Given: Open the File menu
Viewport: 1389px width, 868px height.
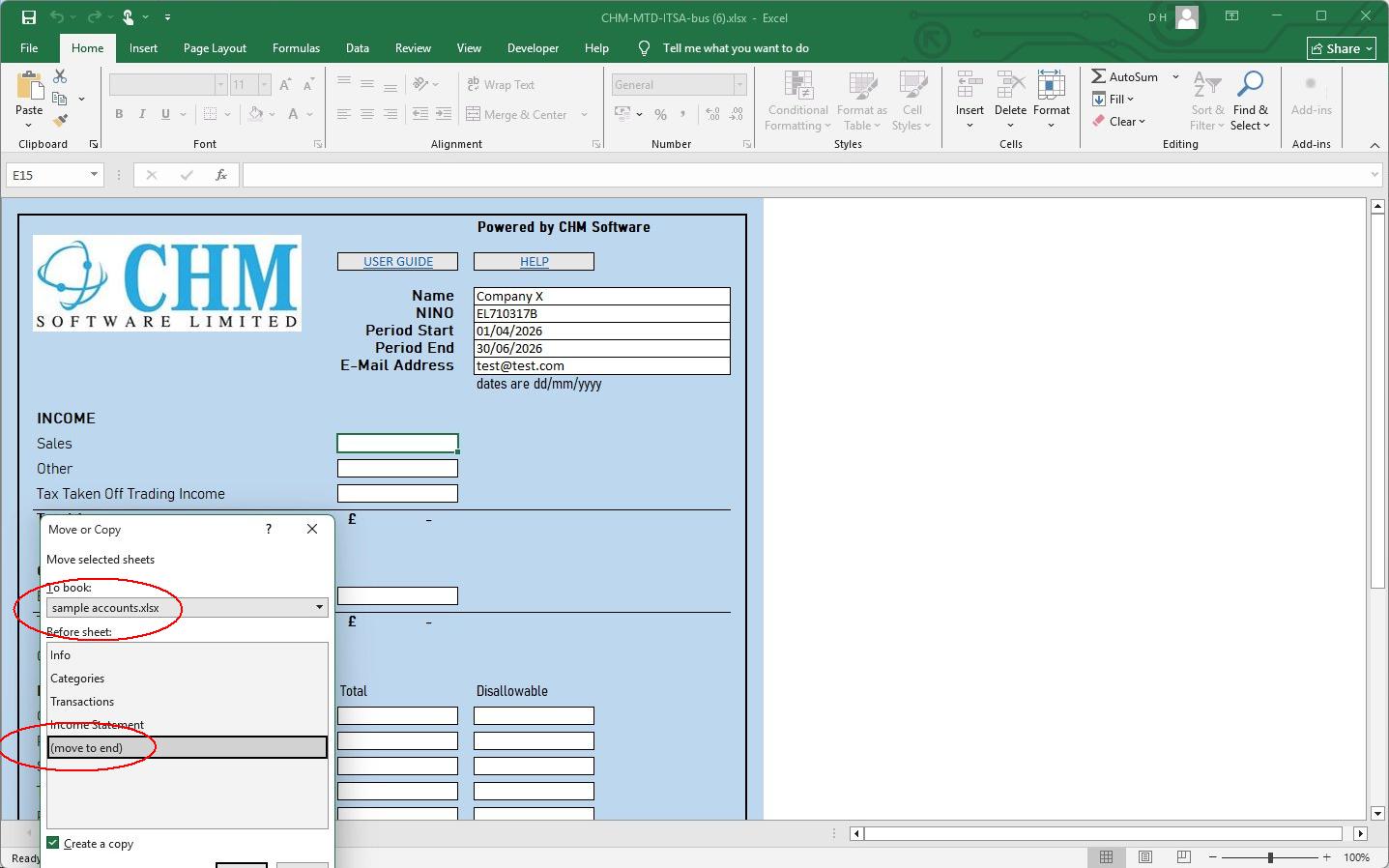Looking at the screenshot, I should click(29, 47).
